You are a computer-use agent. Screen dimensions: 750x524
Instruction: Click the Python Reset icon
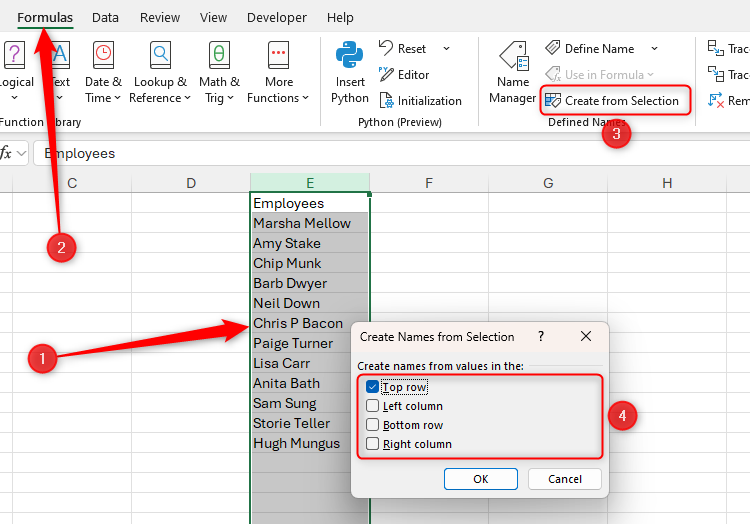pyautogui.click(x=387, y=48)
